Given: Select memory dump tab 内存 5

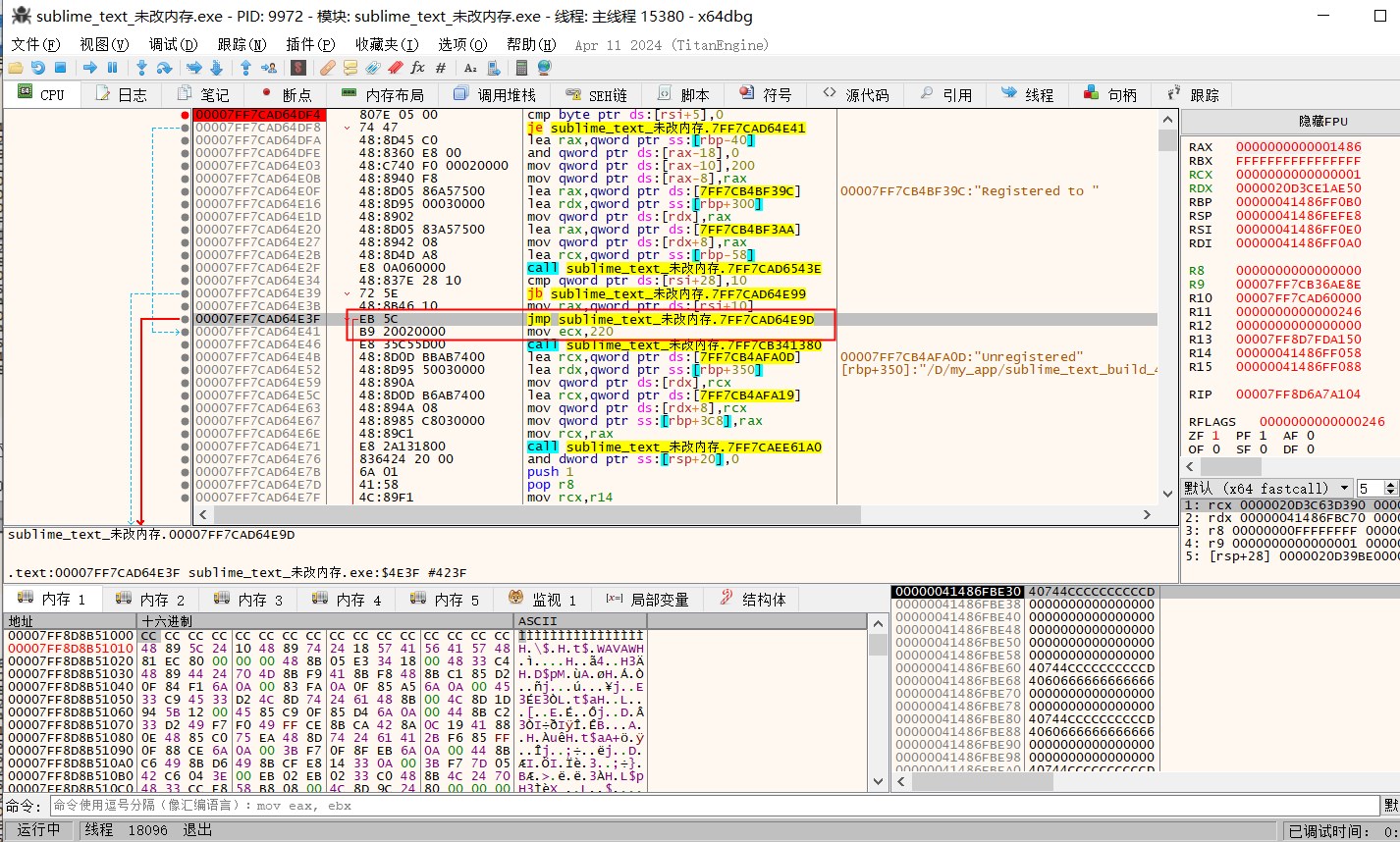Looking at the screenshot, I should 447,600.
